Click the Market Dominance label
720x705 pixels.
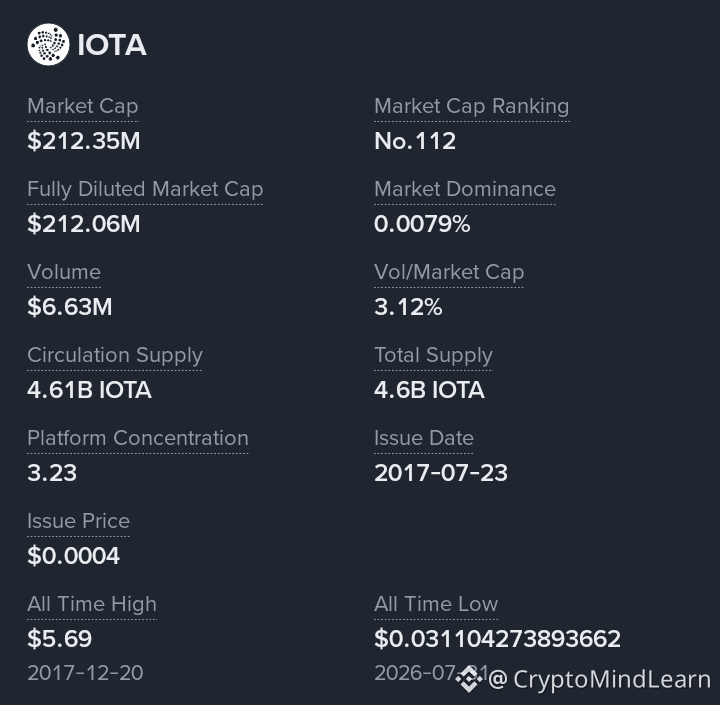pos(465,189)
